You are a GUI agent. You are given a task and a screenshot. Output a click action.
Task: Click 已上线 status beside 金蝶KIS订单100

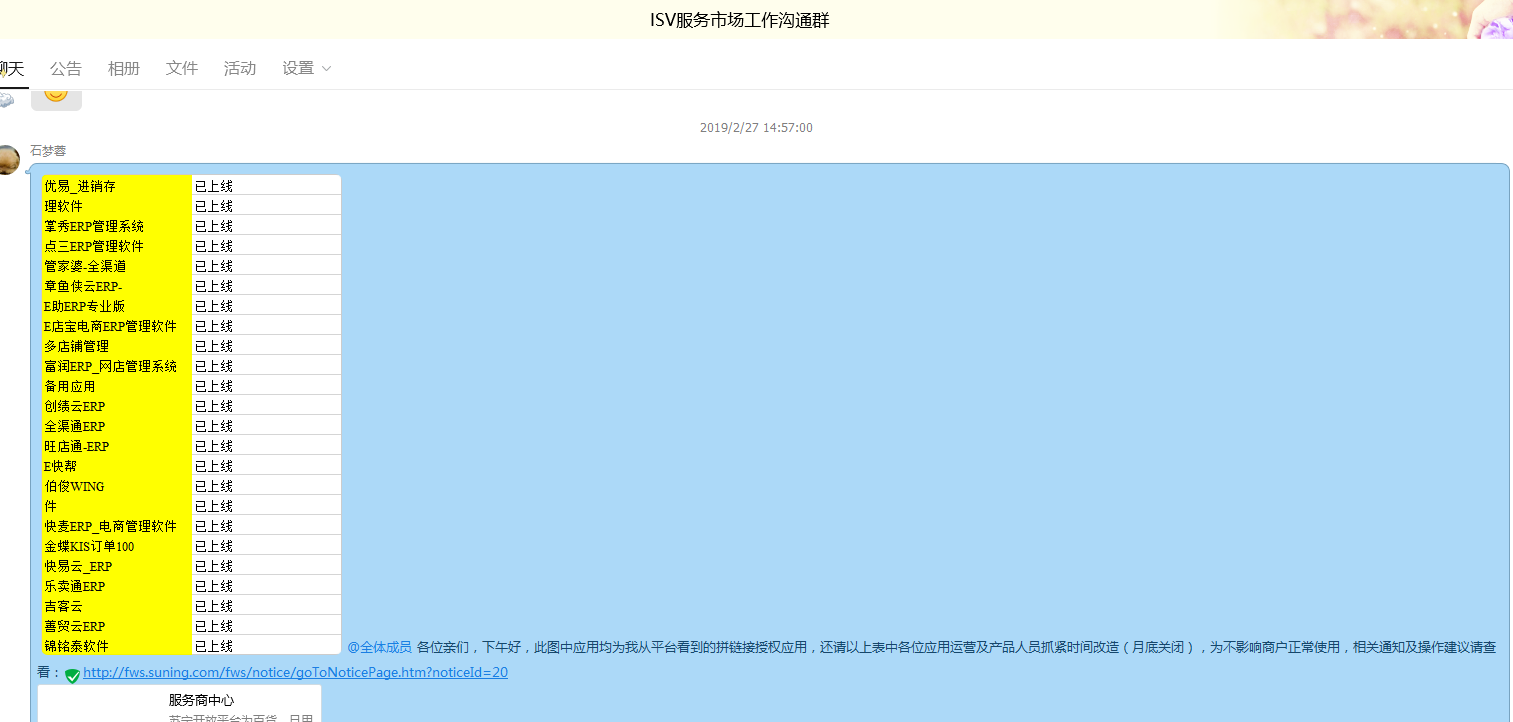(x=266, y=546)
